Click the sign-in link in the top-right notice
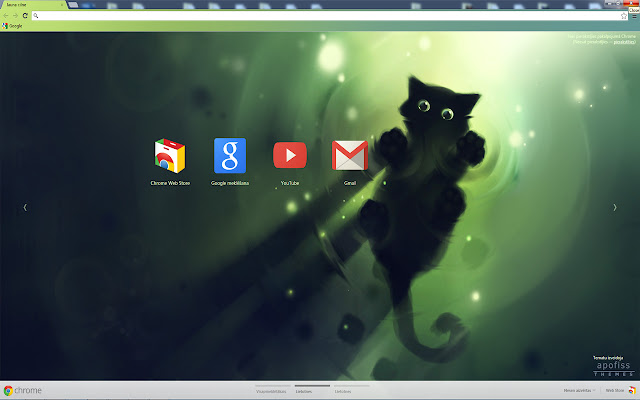640x400 pixels. (624, 42)
